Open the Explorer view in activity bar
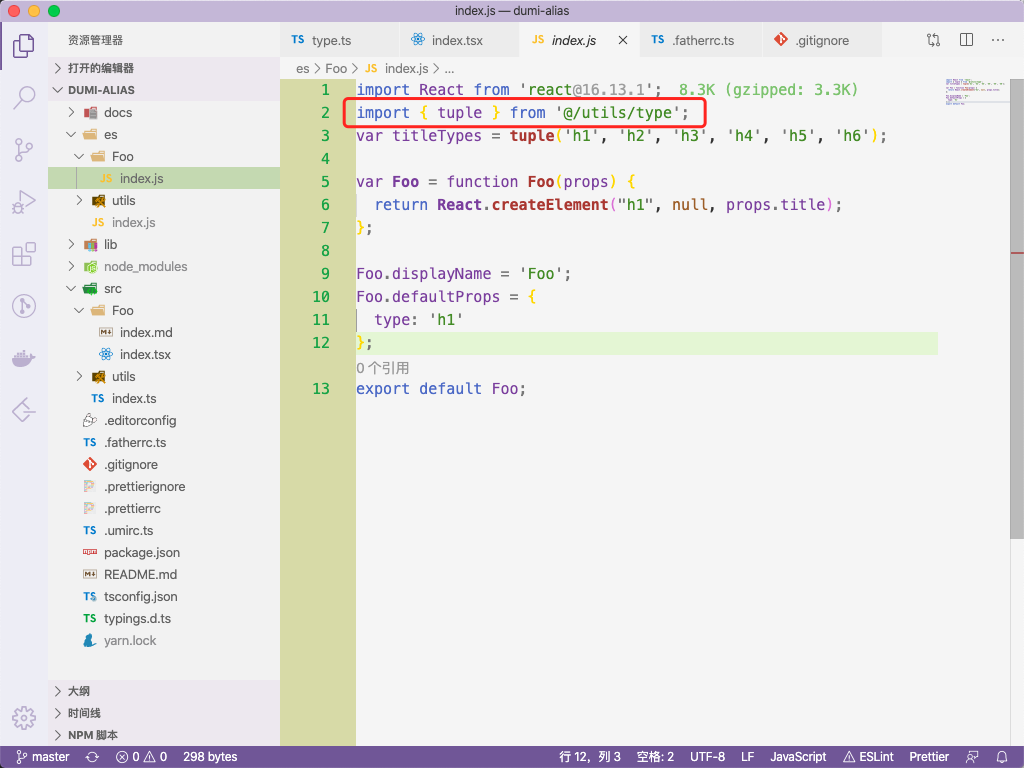 coord(24,46)
